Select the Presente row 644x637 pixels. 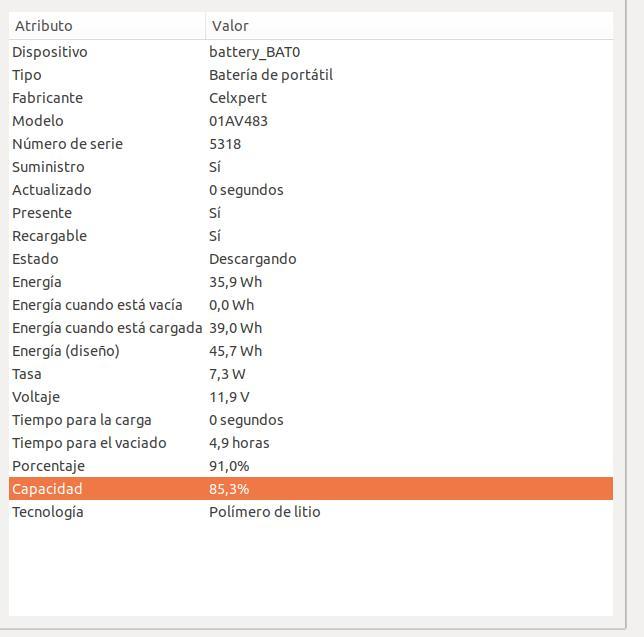click(311, 213)
